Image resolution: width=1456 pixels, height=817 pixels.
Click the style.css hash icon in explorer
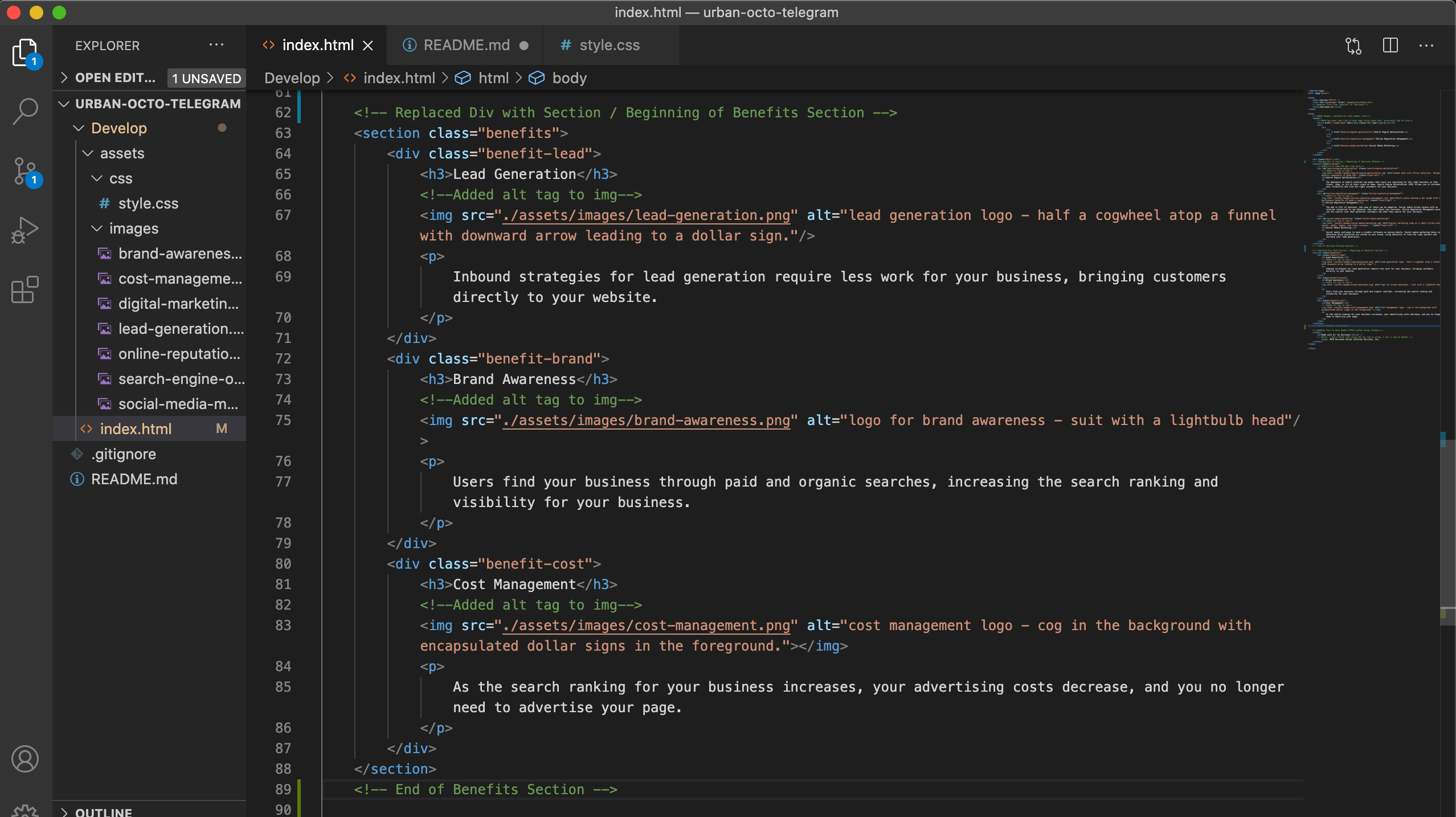[104, 203]
